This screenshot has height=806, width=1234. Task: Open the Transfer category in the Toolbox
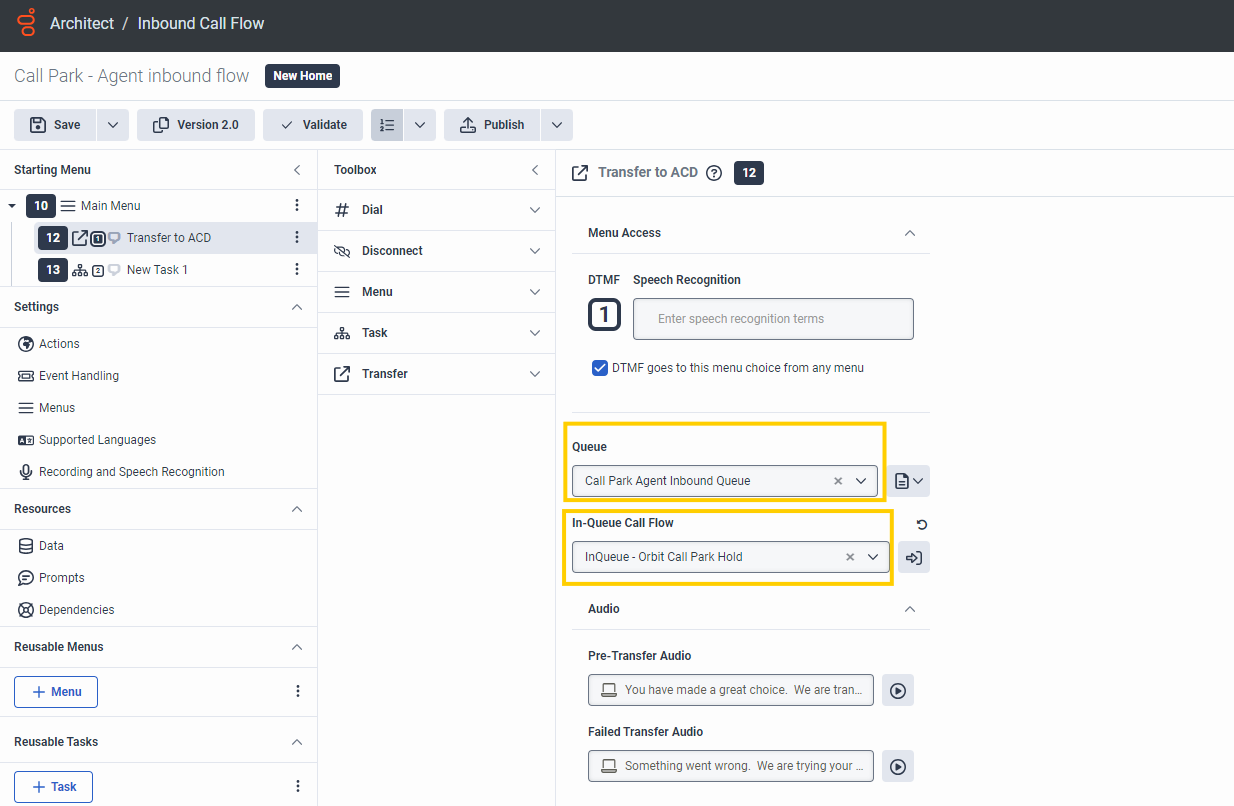pyautogui.click(x=436, y=373)
